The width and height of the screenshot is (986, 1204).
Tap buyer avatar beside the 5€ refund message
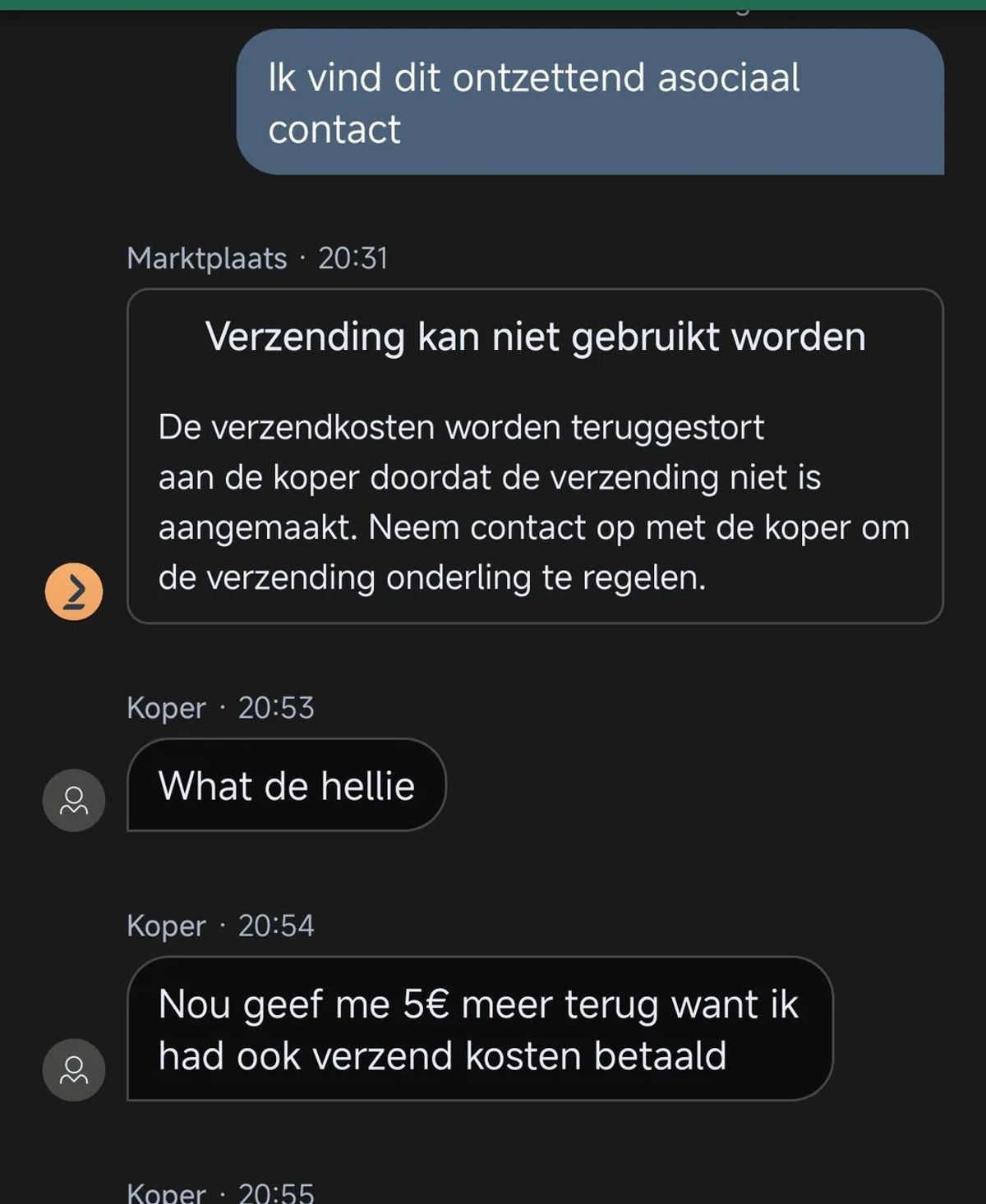(74, 1069)
